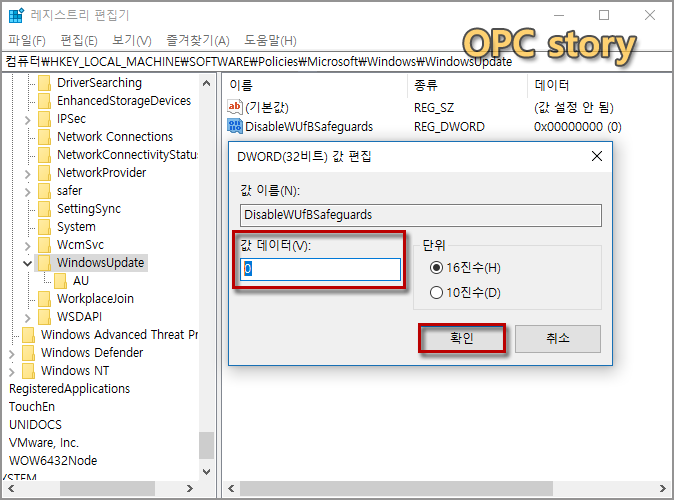The image size is (674, 500).
Task: Click the NetworkConnectivityStatus folder icon
Action: 44,155
